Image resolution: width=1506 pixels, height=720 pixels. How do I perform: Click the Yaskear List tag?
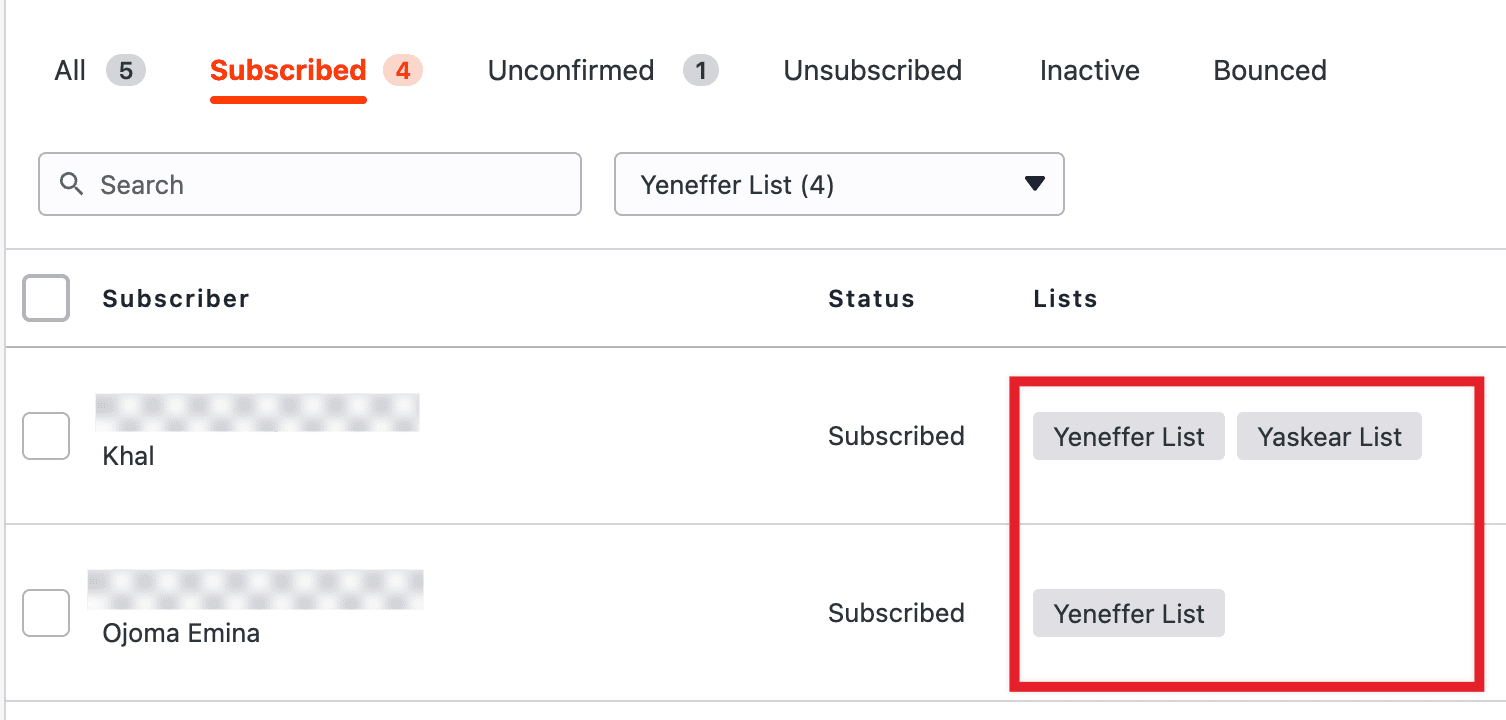(x=1329, y=437)
